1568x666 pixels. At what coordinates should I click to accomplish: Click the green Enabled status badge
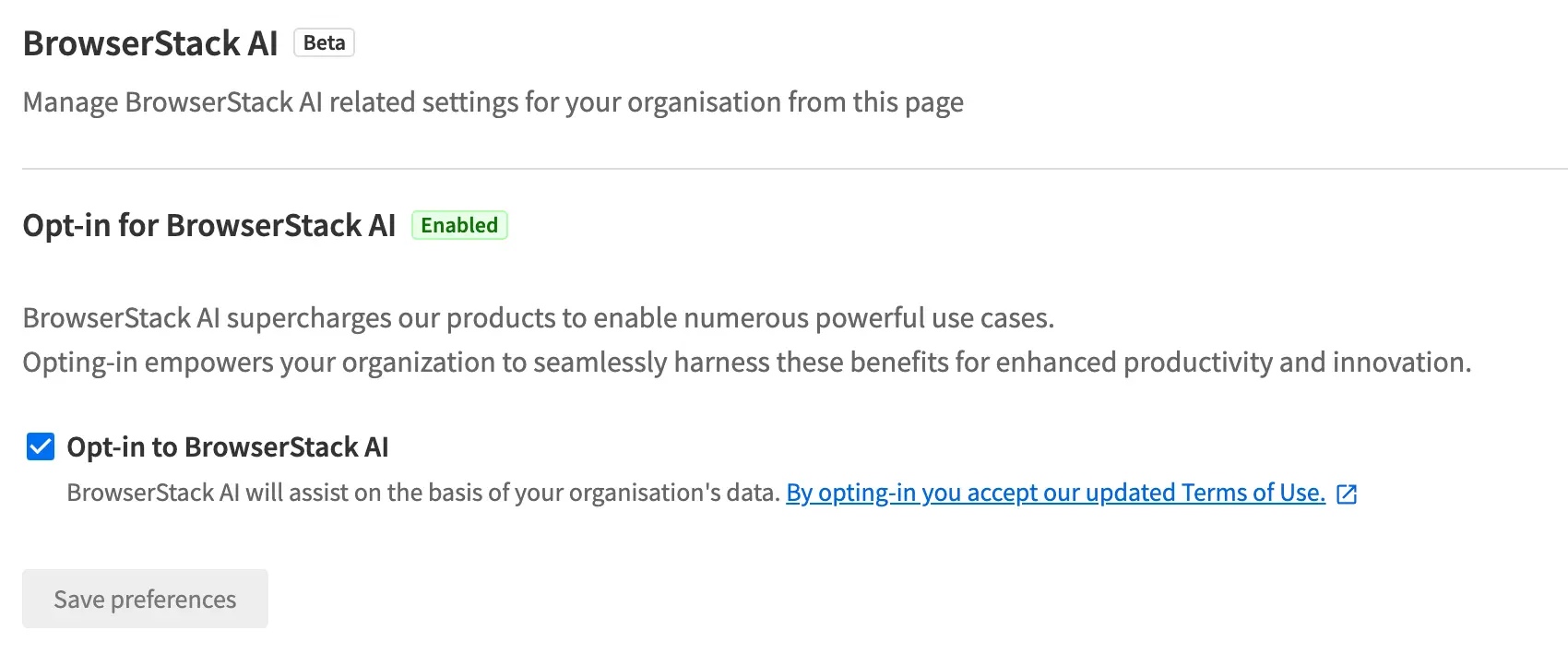(459, 226)
